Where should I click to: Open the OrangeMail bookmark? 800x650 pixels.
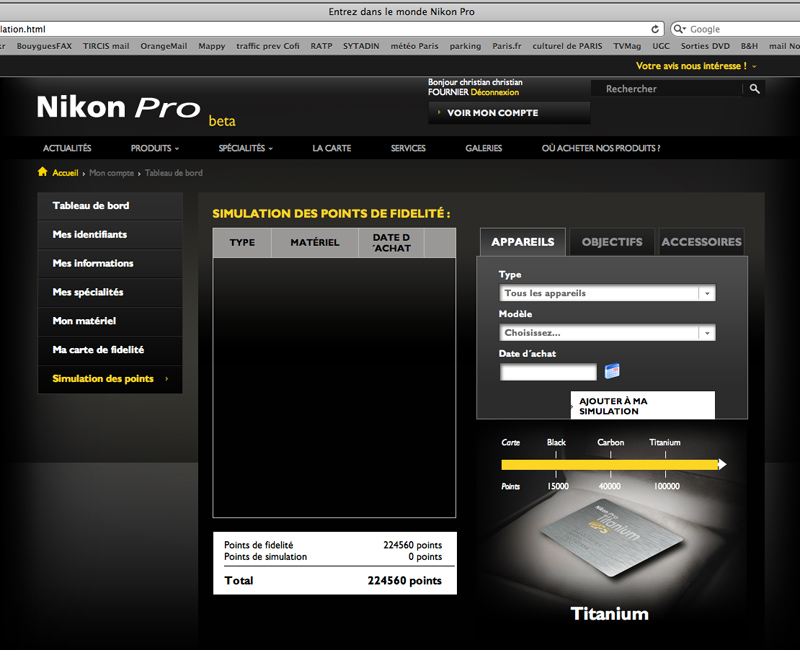(x=164, y=46)
